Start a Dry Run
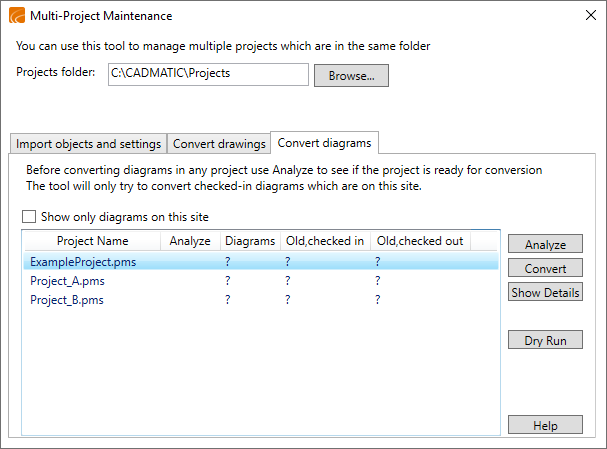The width and height of the screenshot is (607, 449). pyautogui.click(x=545, y=341)
